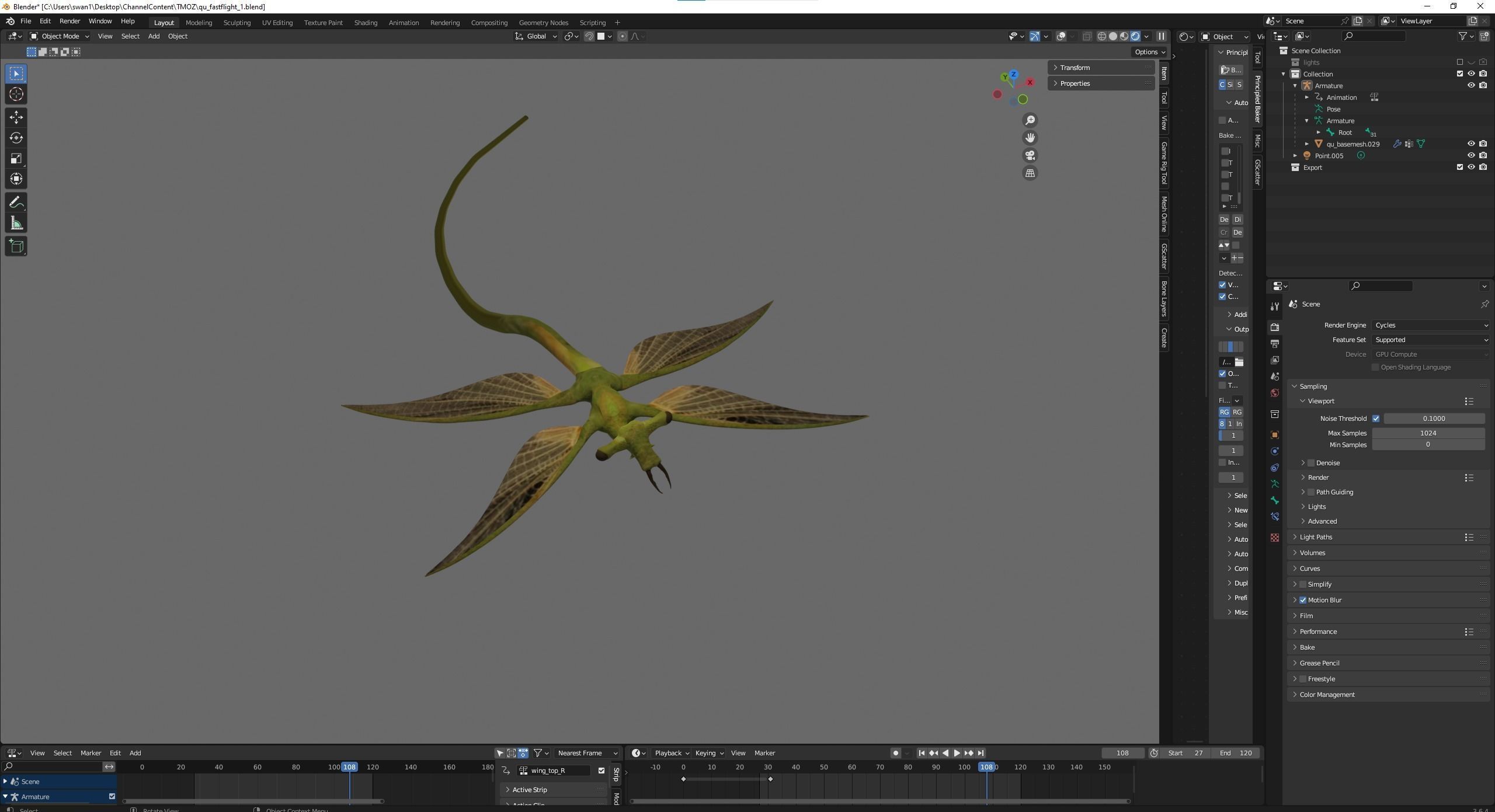1495x812 pixels.
Task: Select the Add Cube tool
Action: click(x=16, y=246)
